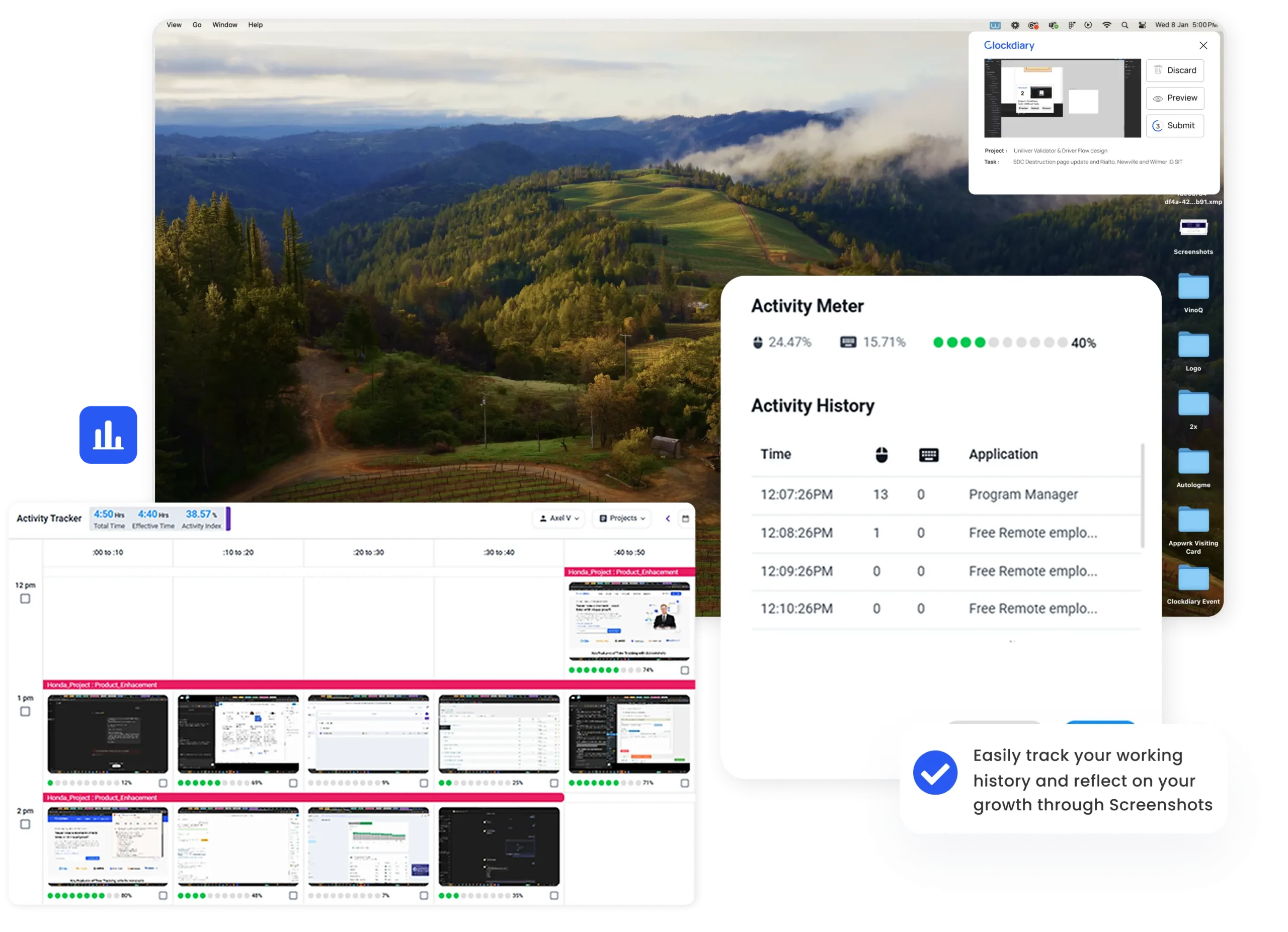Click the 48% activity indicator dots

tap(213, 895)
